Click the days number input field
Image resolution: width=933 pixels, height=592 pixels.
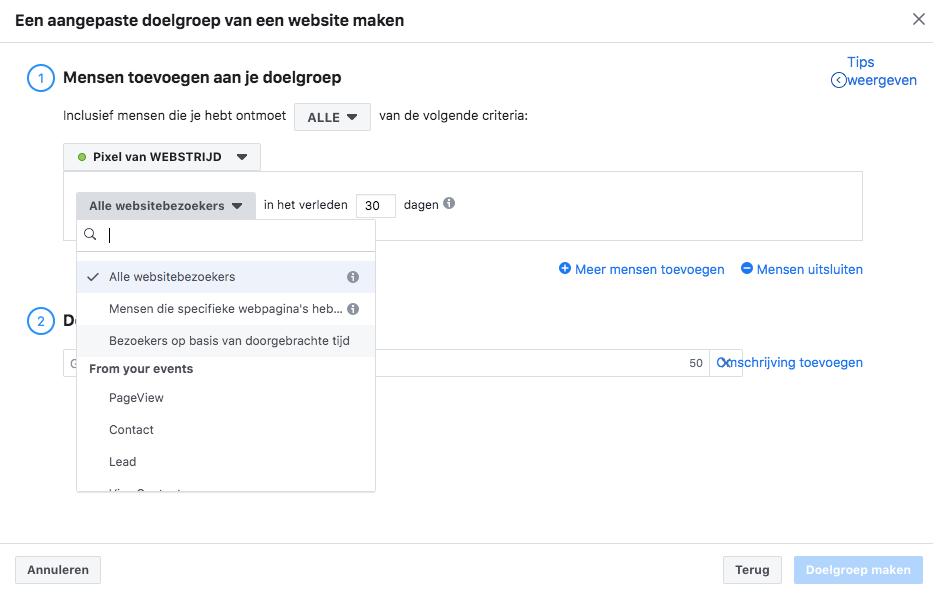coord(375,206)
